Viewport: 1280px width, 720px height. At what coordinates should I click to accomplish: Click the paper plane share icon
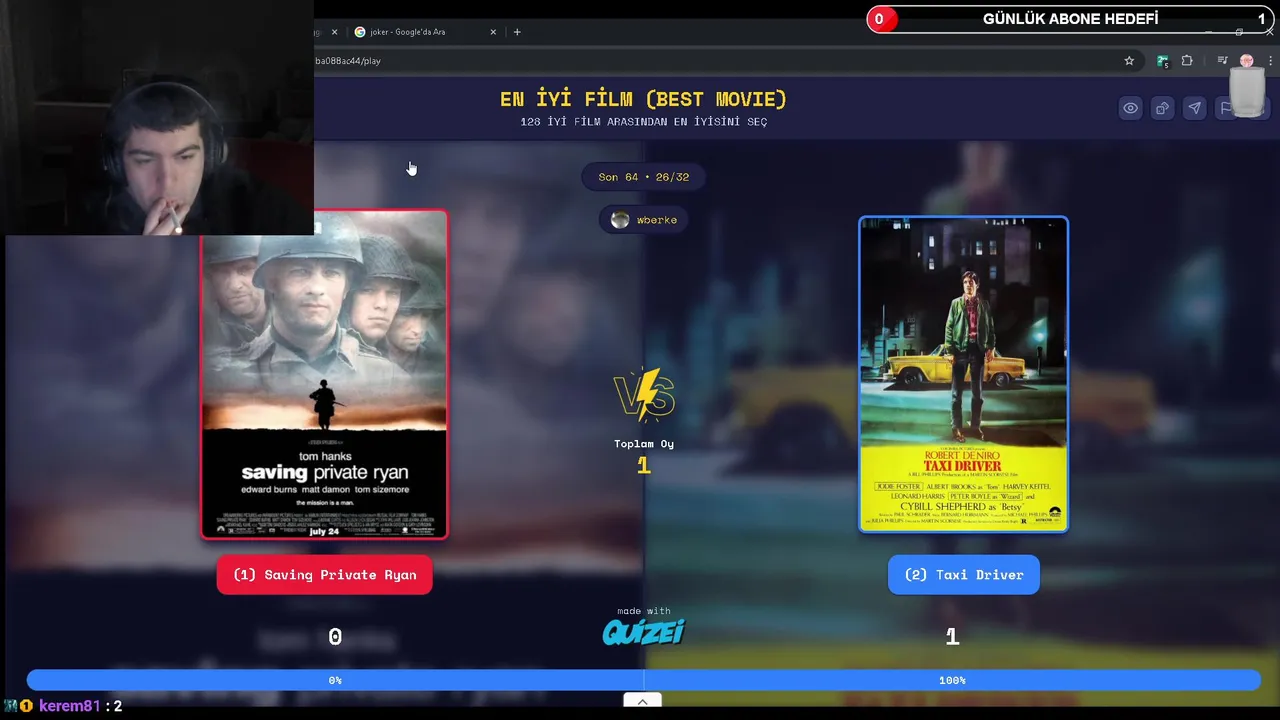[1194, 108]
